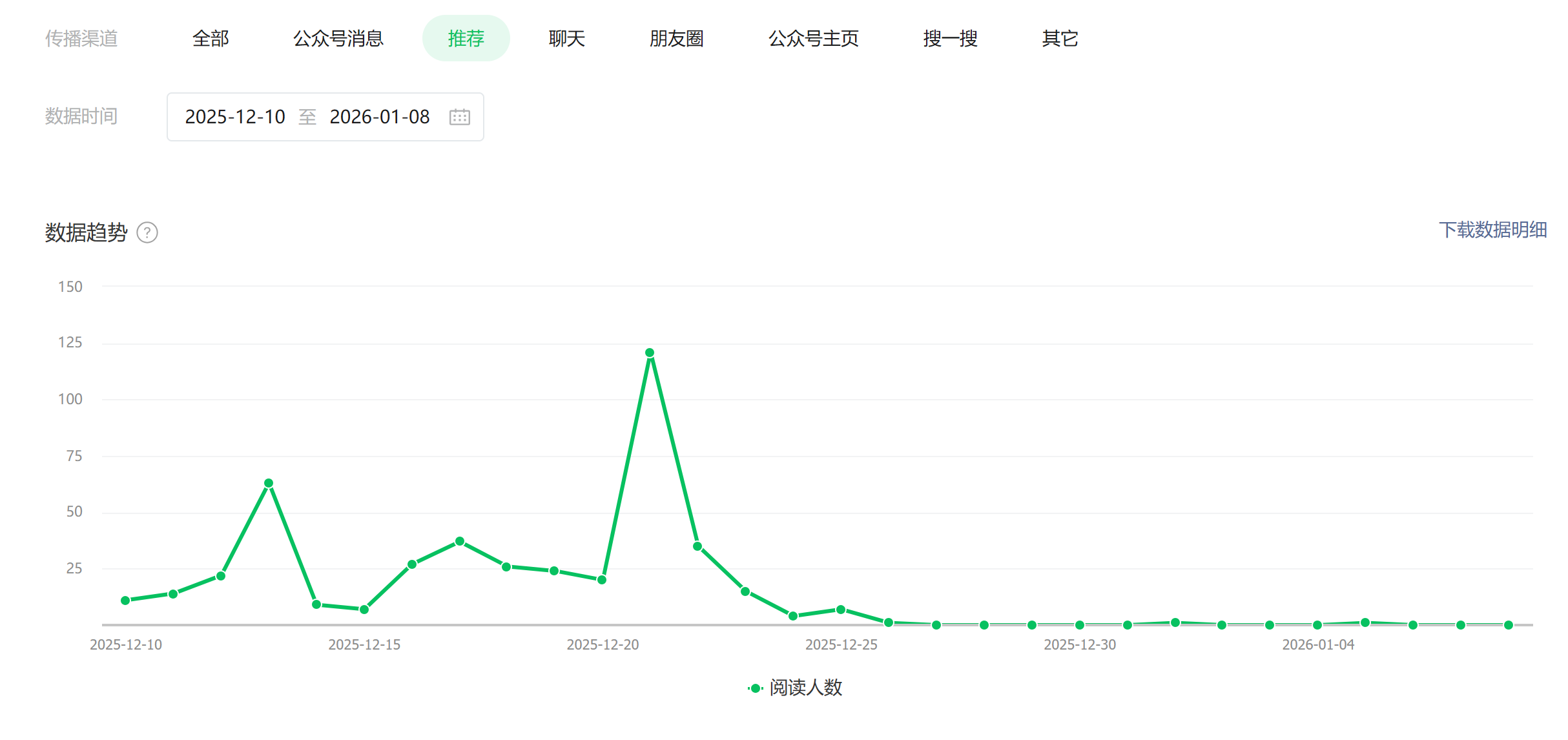
Task: Click the data point above 2025-12-25 label
Action: pyautogui.click(x=841, y=610)
